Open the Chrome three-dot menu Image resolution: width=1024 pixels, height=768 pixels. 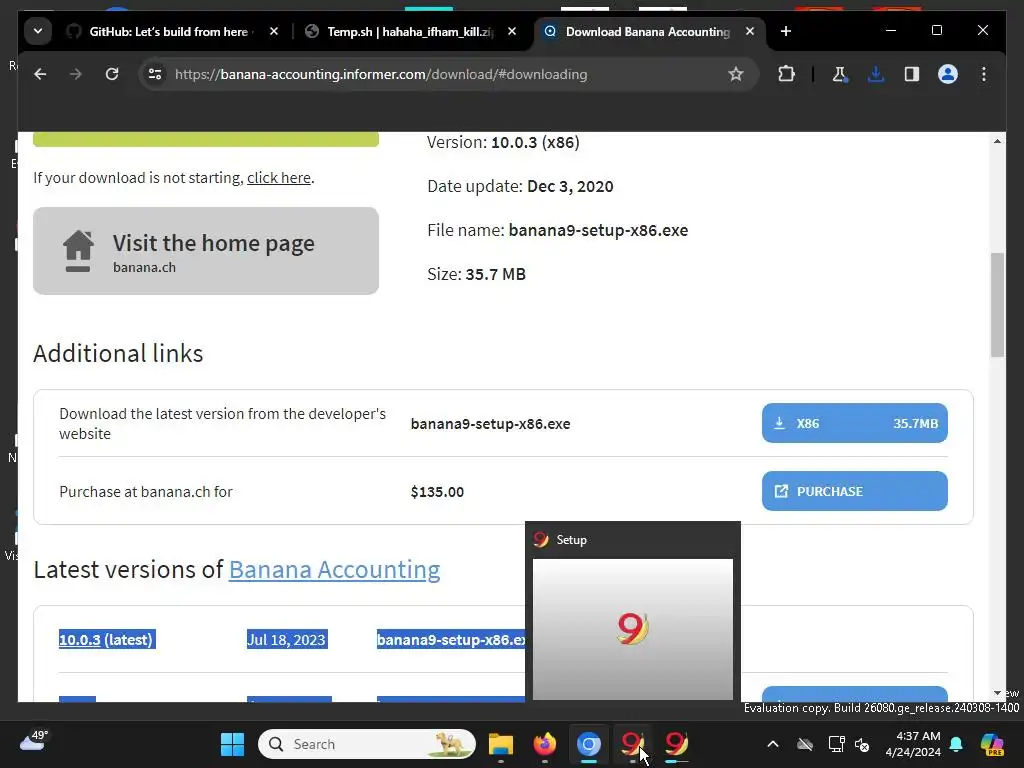point(984,74)
